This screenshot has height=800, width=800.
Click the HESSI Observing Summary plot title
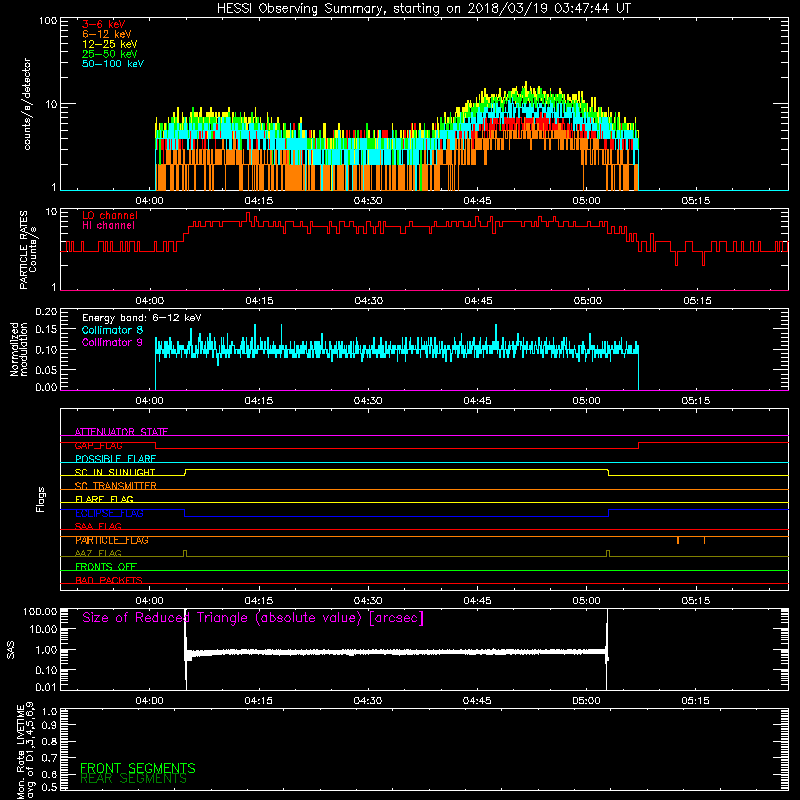[x=424, y=9]
